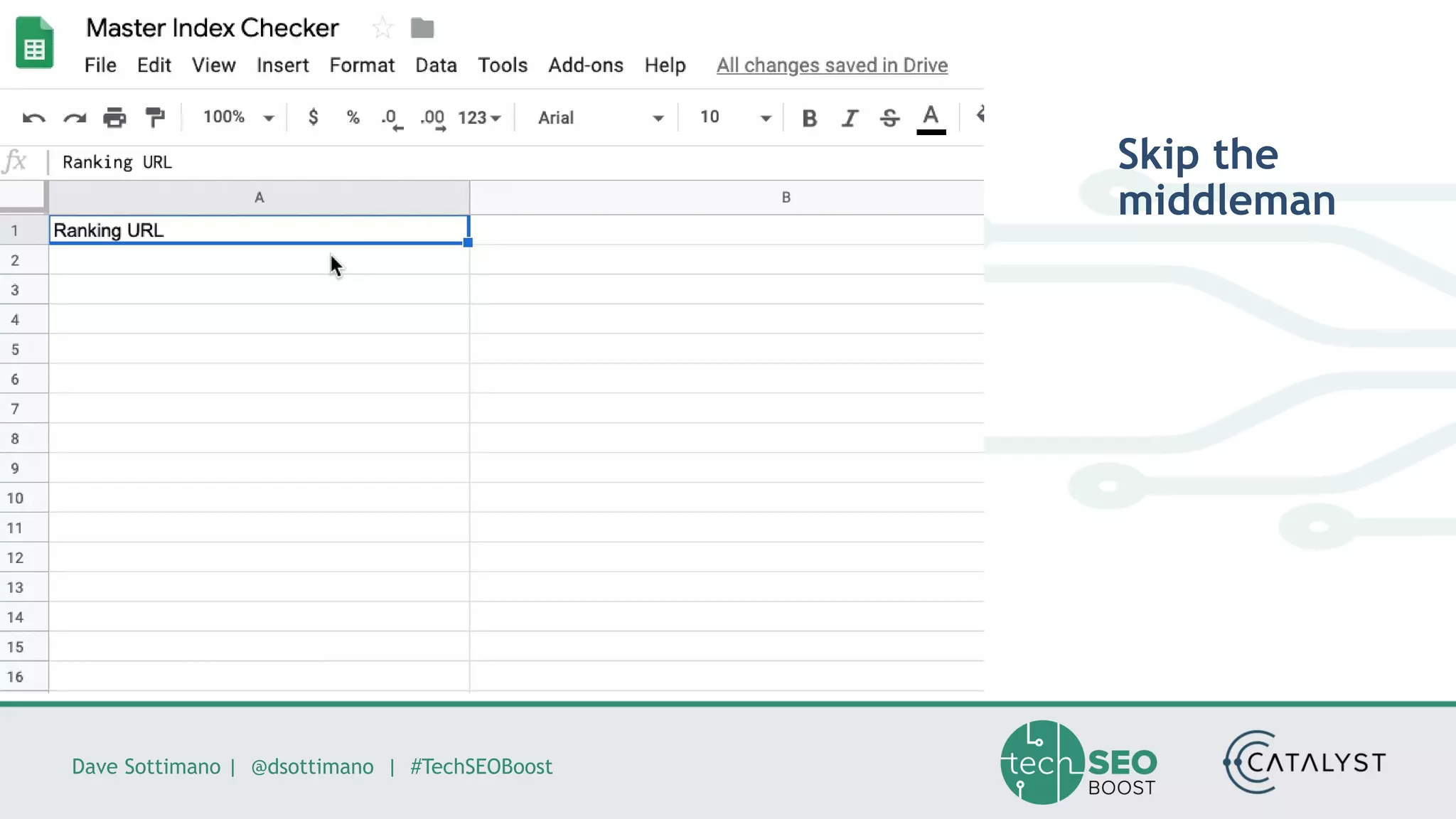The image size is (1456, 819).
Task: Click the Undo icon
Action: 33,117
